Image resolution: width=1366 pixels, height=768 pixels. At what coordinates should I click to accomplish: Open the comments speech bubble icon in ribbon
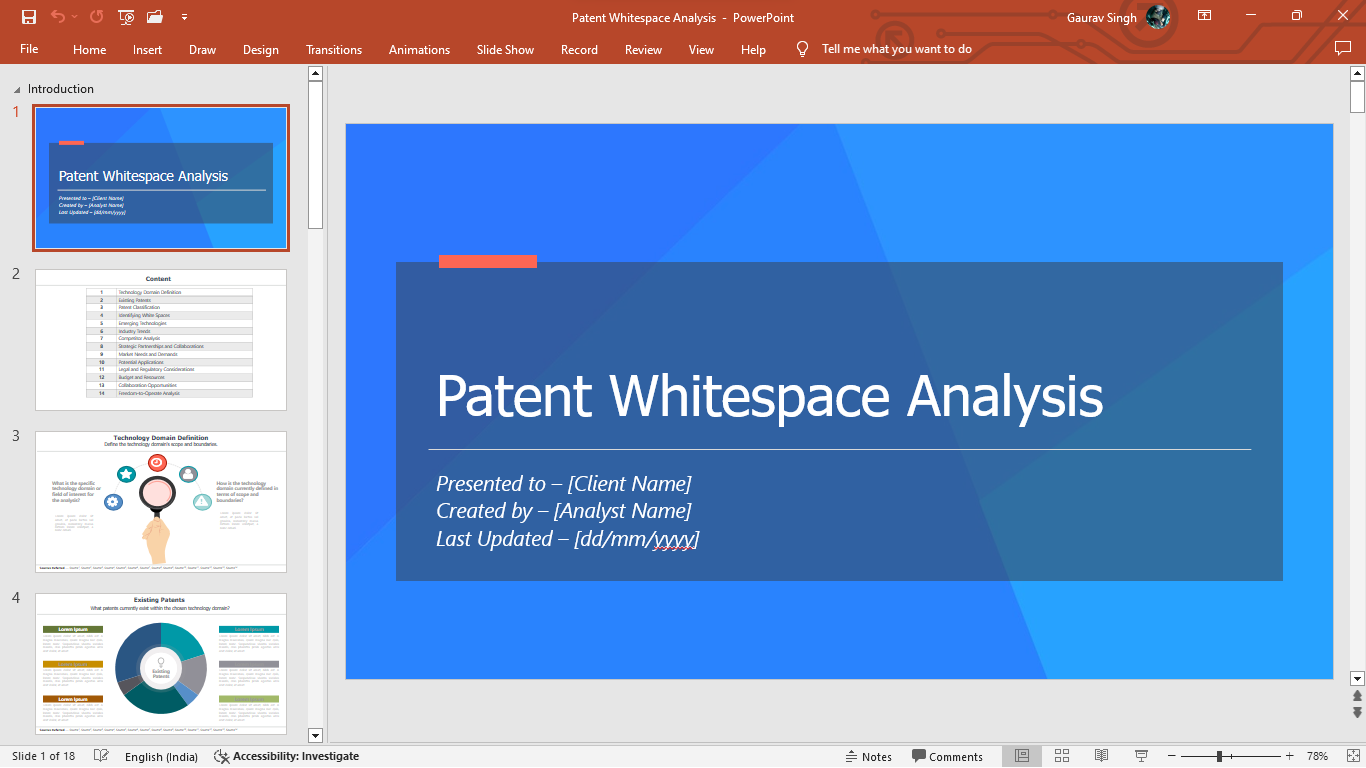[1343, 48]
